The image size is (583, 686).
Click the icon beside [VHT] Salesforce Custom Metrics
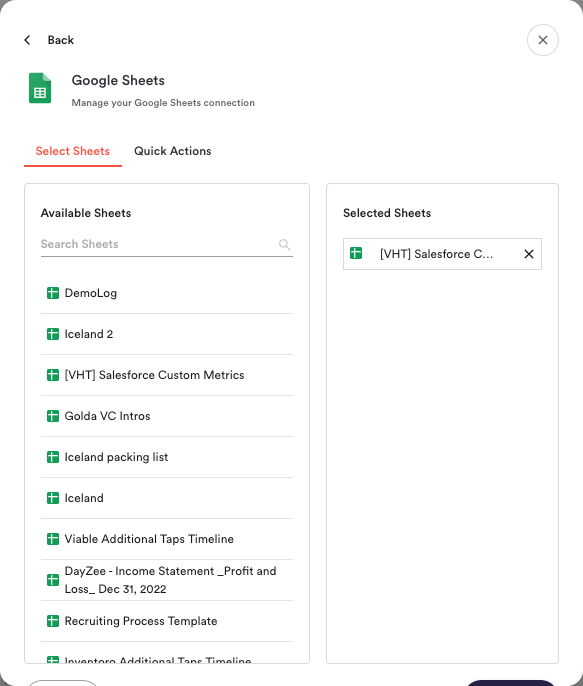tap(53, 375)
